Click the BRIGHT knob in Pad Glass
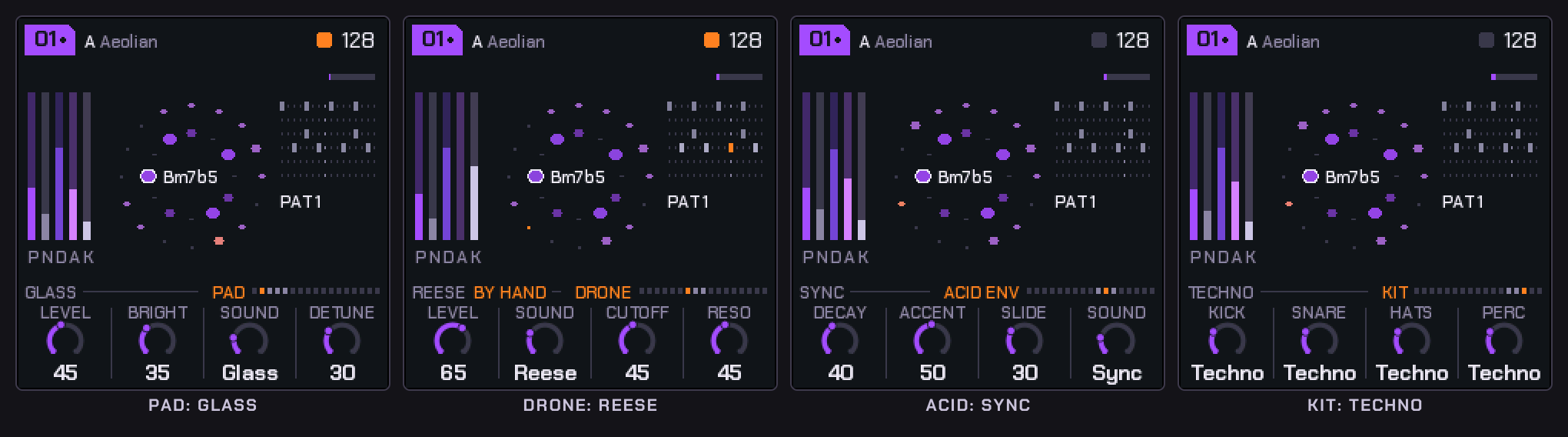 pyautogui.click(x=158, y=339)
